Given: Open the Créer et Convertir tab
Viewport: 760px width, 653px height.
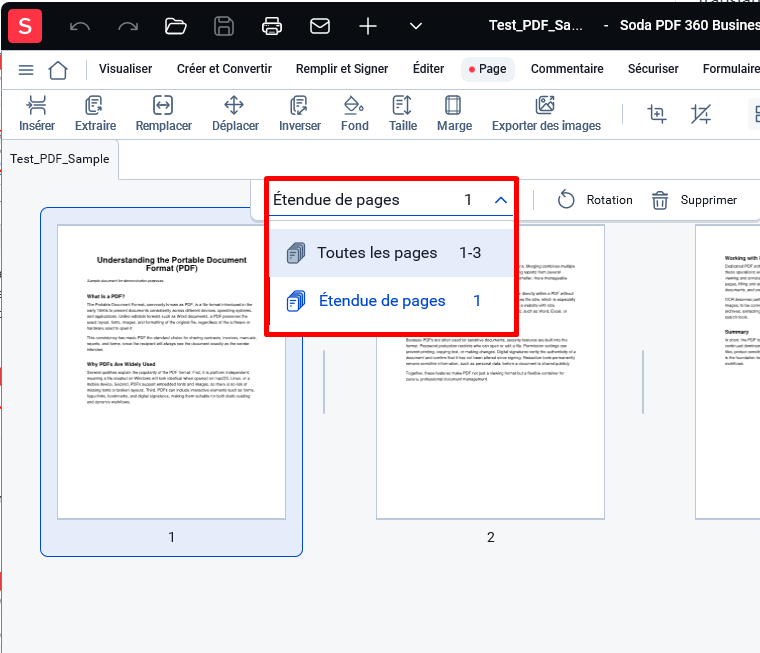Looking at the screenshot, I should 224,69.
